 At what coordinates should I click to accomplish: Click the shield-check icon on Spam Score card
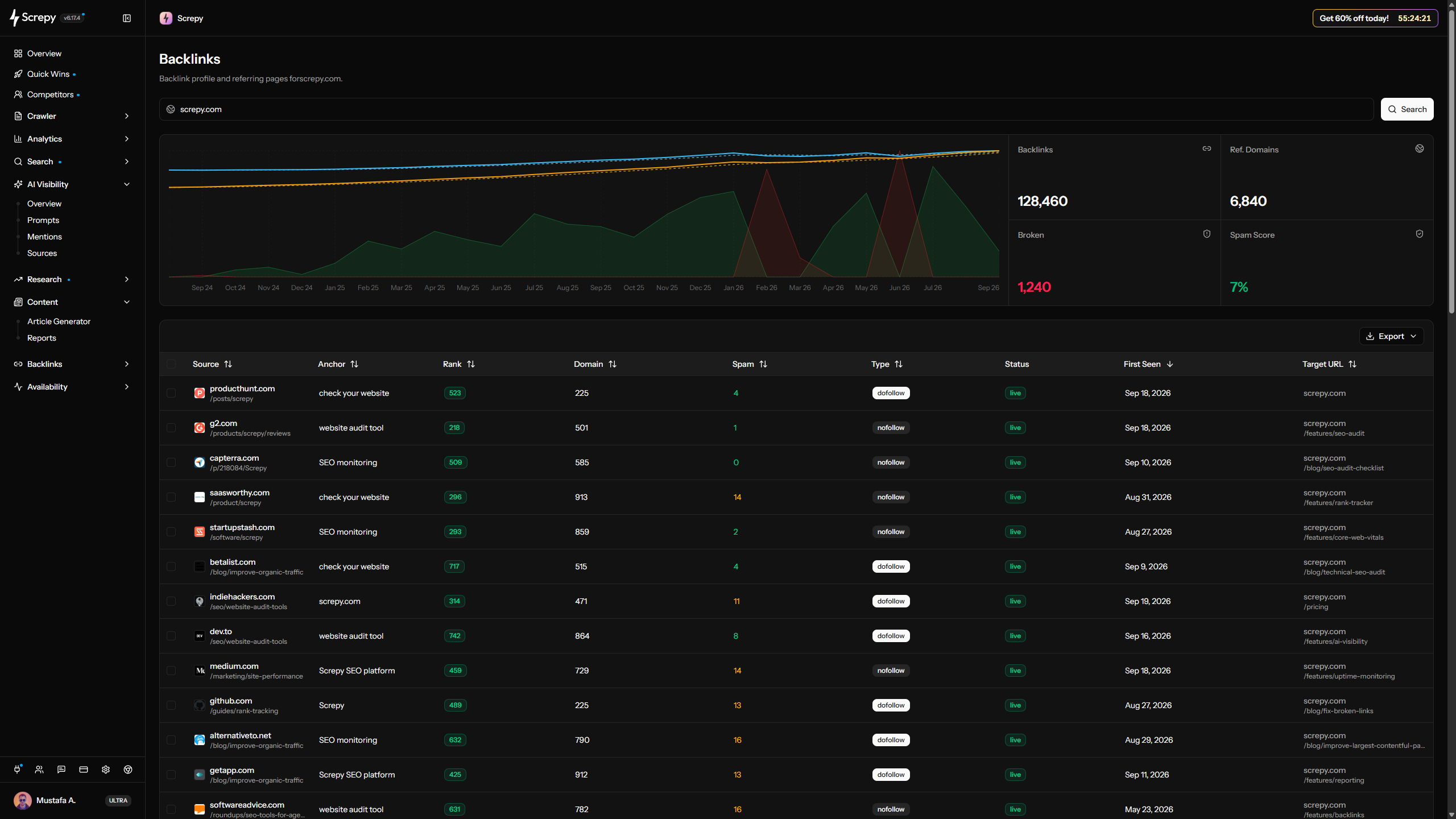1420,234
